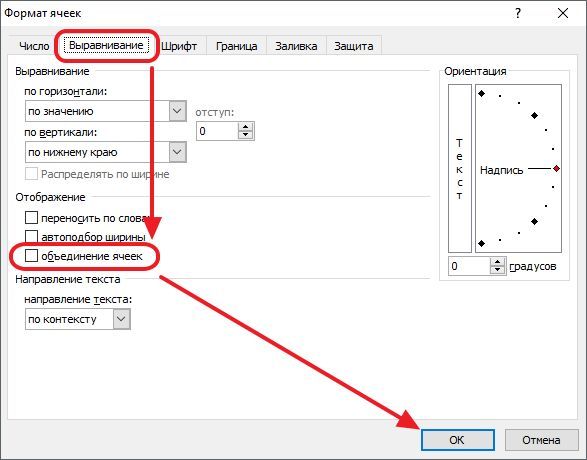The width and height of the screenshot is (587, 460).
Task: Confirm with the OK button
Action: [x=457, y=440]
